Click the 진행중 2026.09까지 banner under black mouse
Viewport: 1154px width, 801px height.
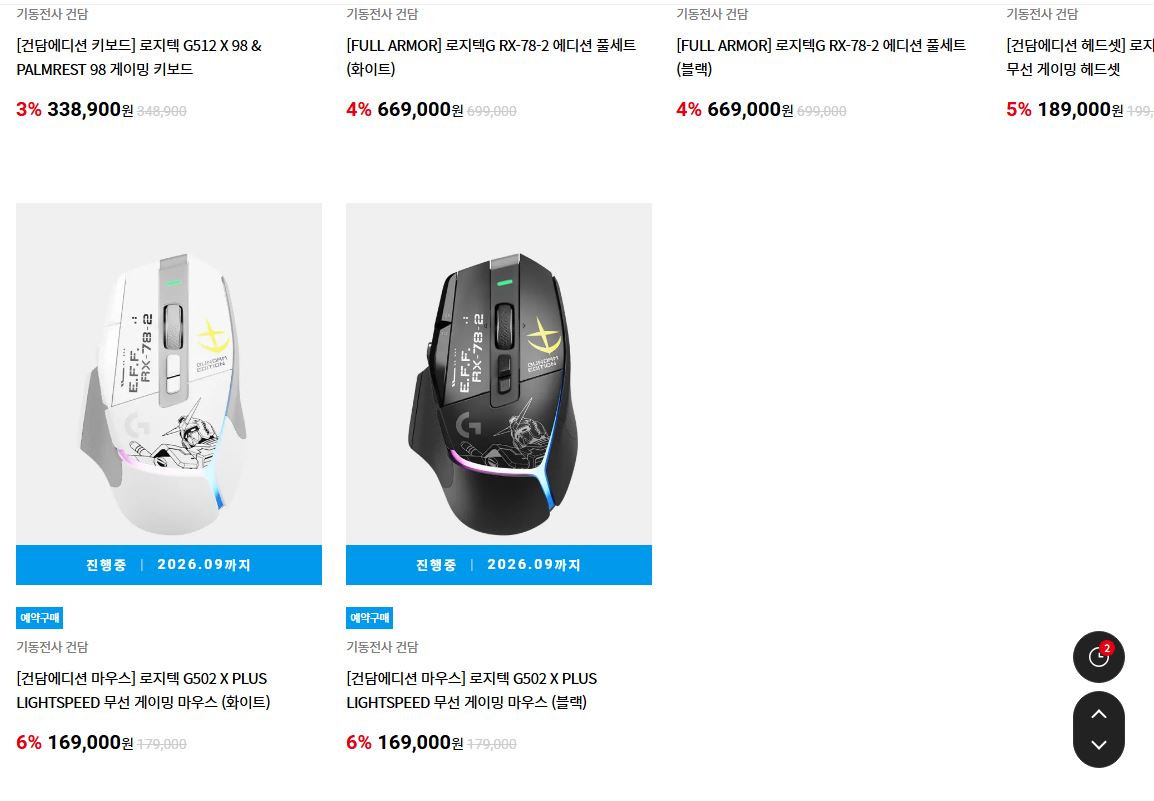tap(498, 565)
